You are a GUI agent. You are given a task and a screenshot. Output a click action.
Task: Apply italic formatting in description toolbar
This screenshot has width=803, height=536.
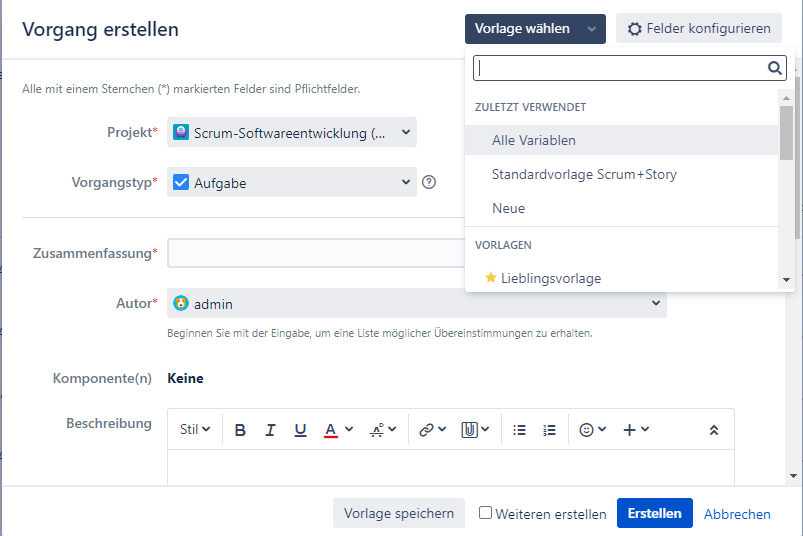tap(270, 430)
